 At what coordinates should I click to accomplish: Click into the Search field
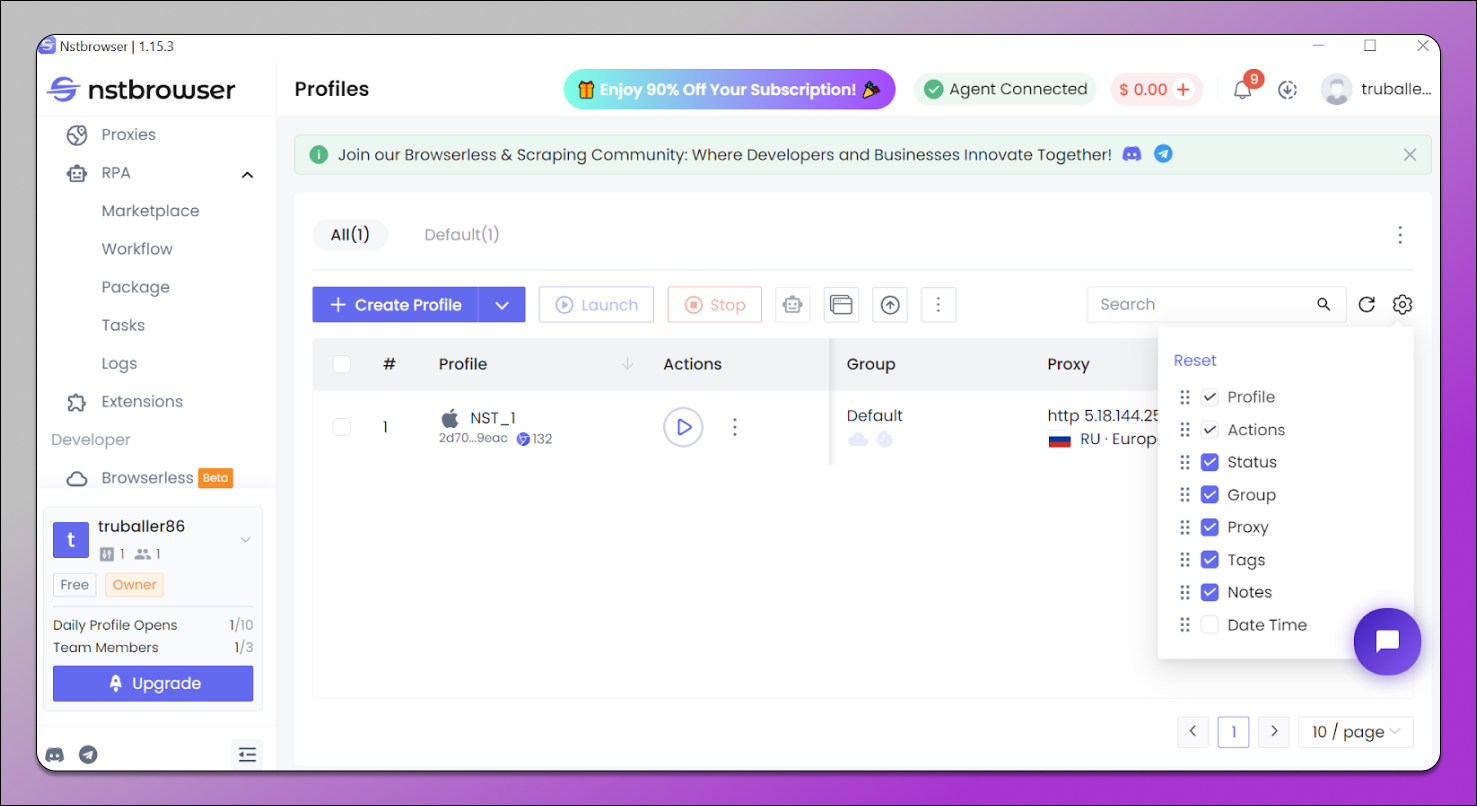pyautogui.click(x=1205, y=305)
